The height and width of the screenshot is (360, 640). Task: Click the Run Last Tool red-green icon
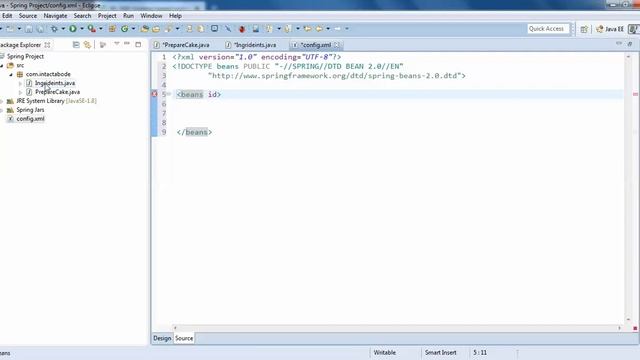pyautogui.click(x=91, y=29)
